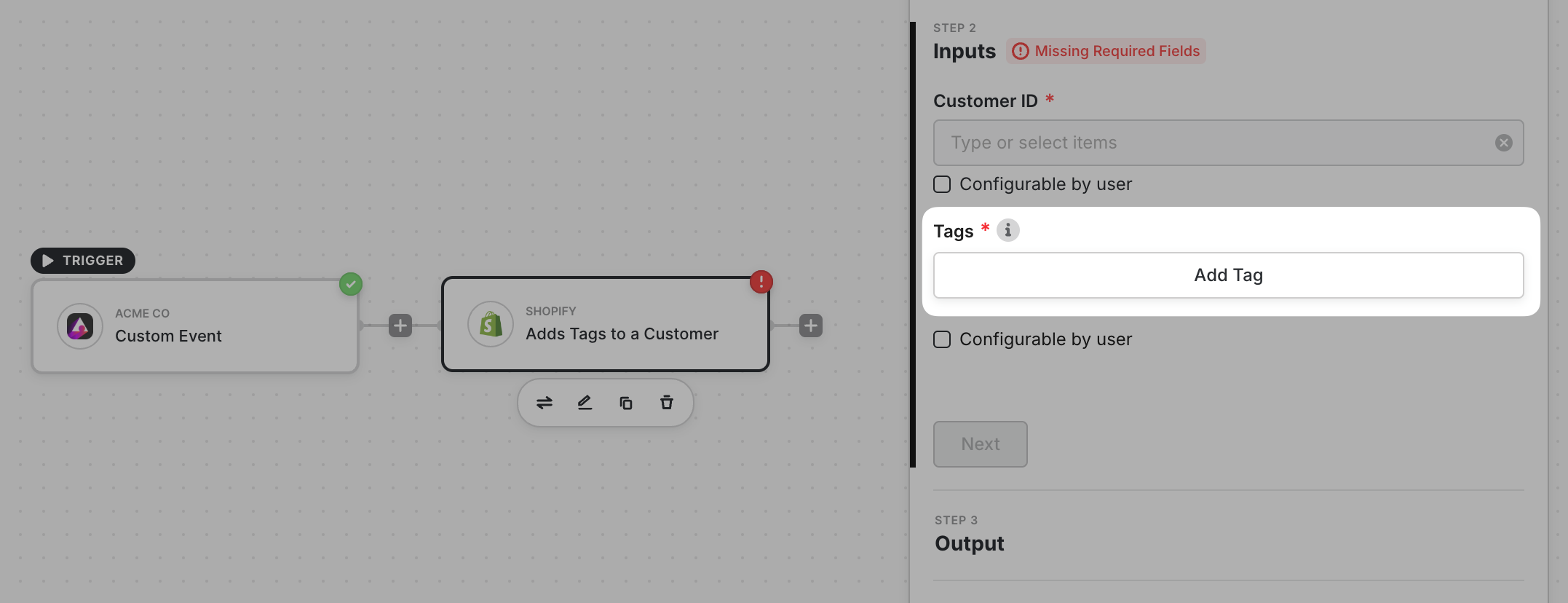The width and height of the screenshot is (1568, 603).
Task: Click the Next button
Action: tap(980, 444)
